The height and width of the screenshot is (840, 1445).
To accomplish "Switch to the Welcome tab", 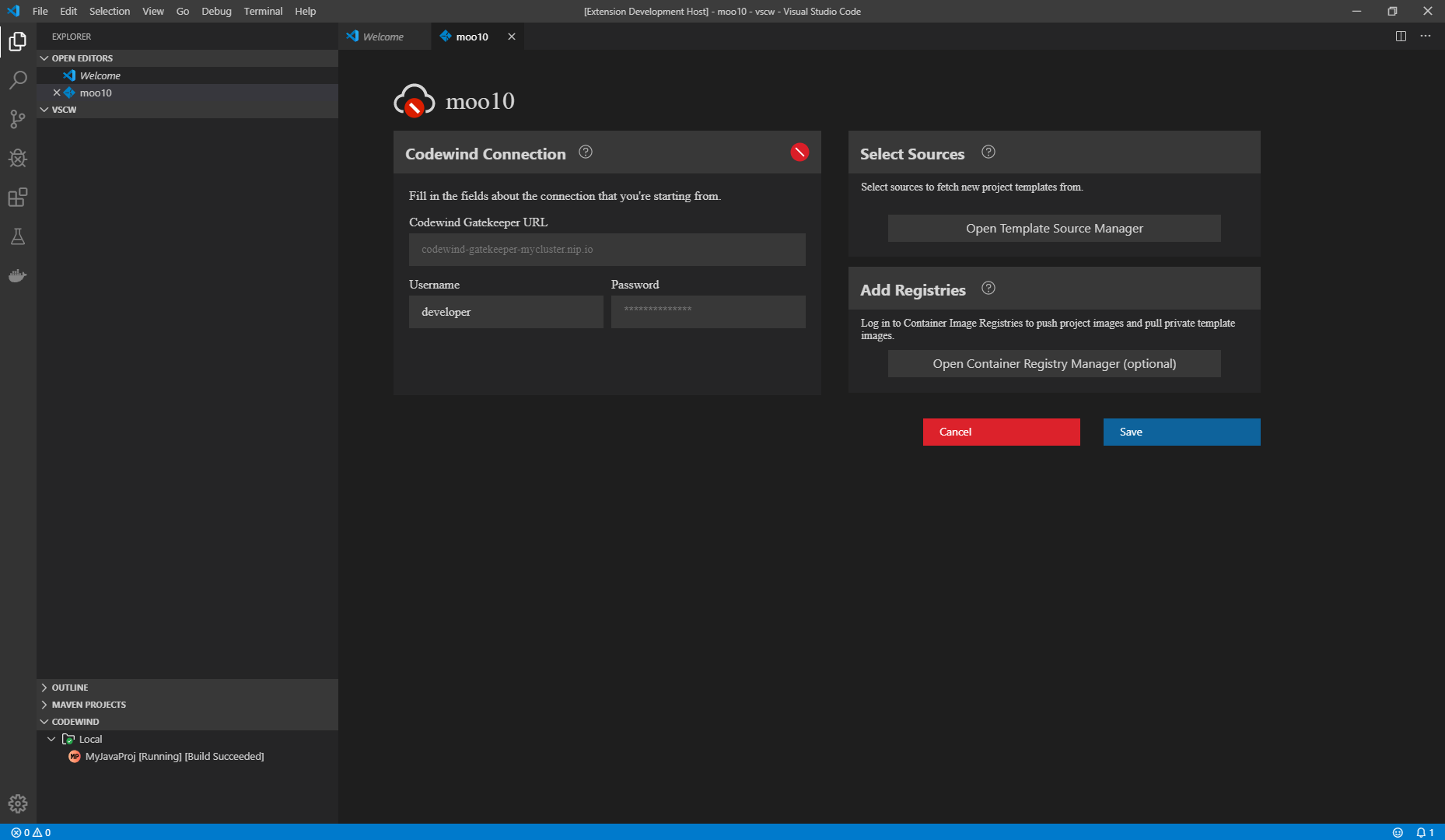I will 385,37.
